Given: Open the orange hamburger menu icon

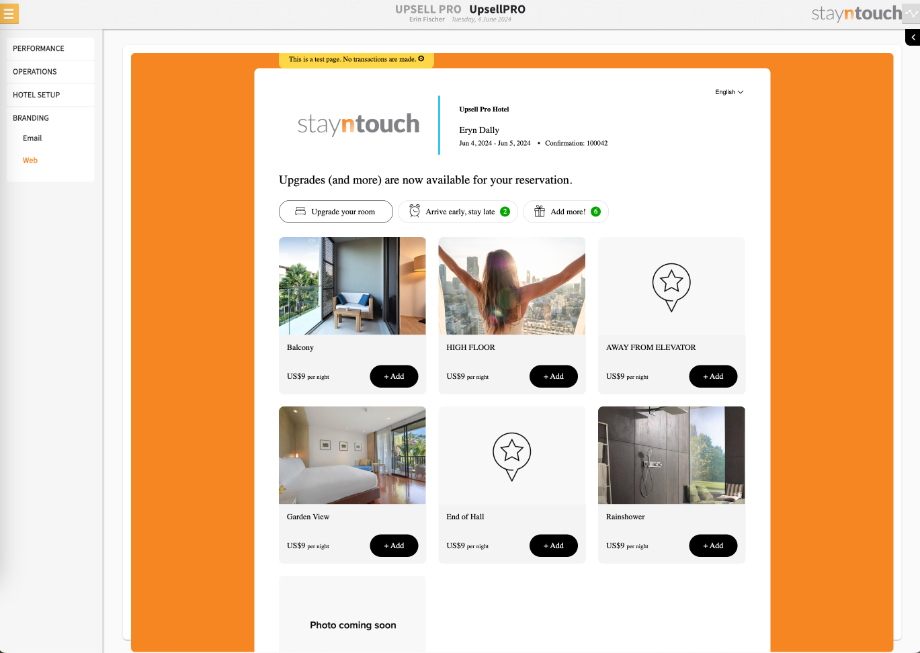Looking at the screenshot, I should [9, 13].
